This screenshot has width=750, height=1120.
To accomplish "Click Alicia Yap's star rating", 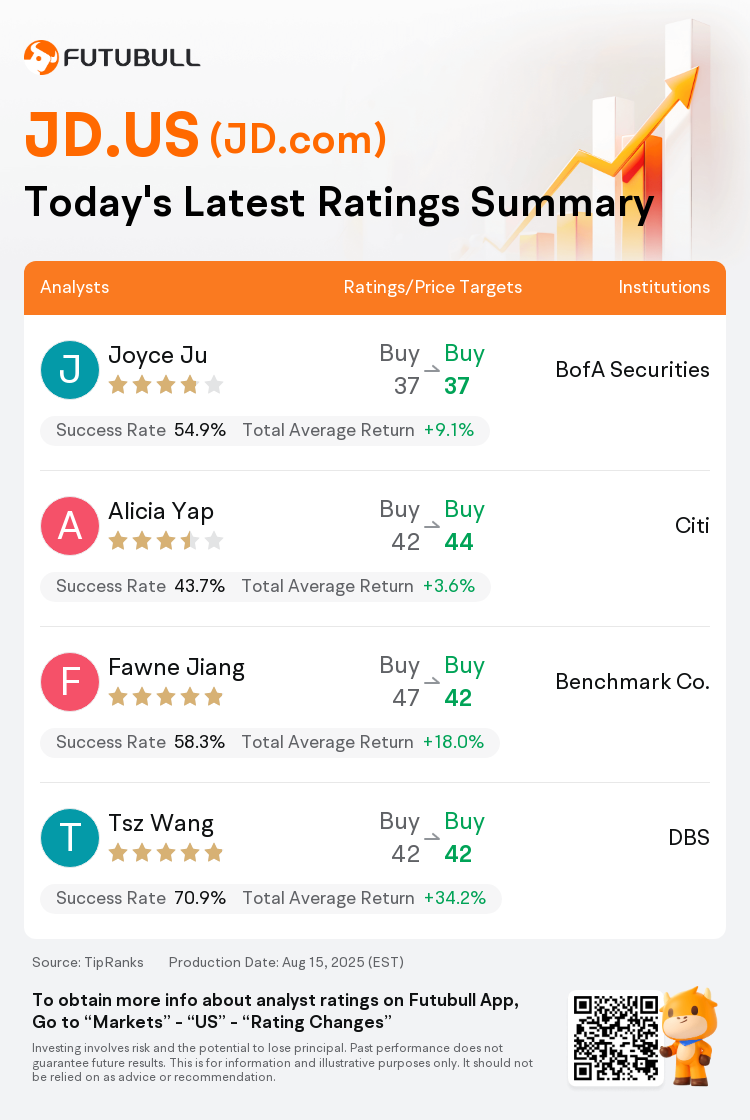I will [x=166, y=541].
